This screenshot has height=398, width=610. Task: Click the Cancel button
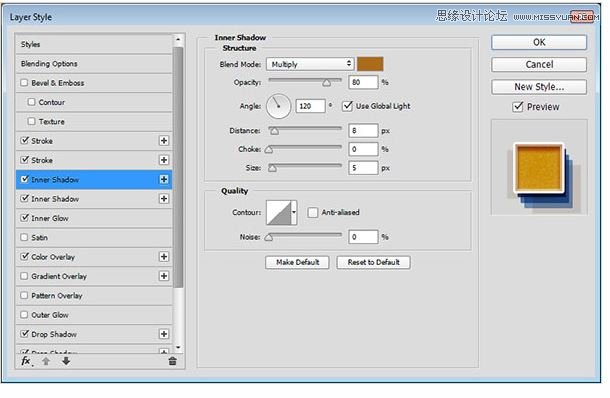pyautogui.click(x=539, y=65)
